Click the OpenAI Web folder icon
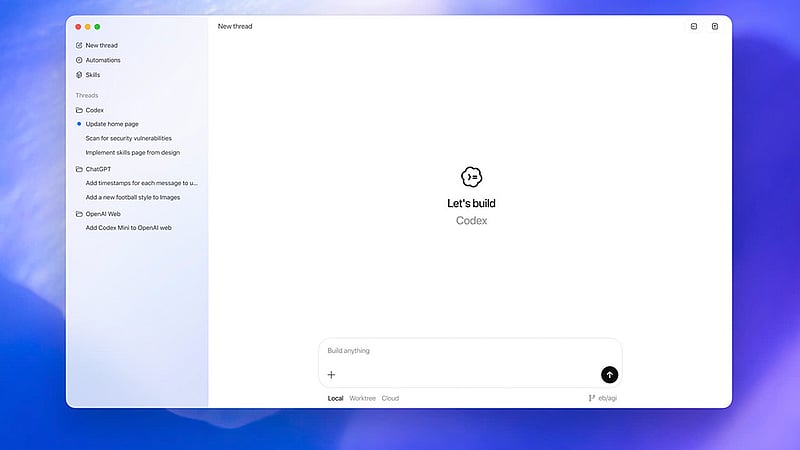 [79, 214]
